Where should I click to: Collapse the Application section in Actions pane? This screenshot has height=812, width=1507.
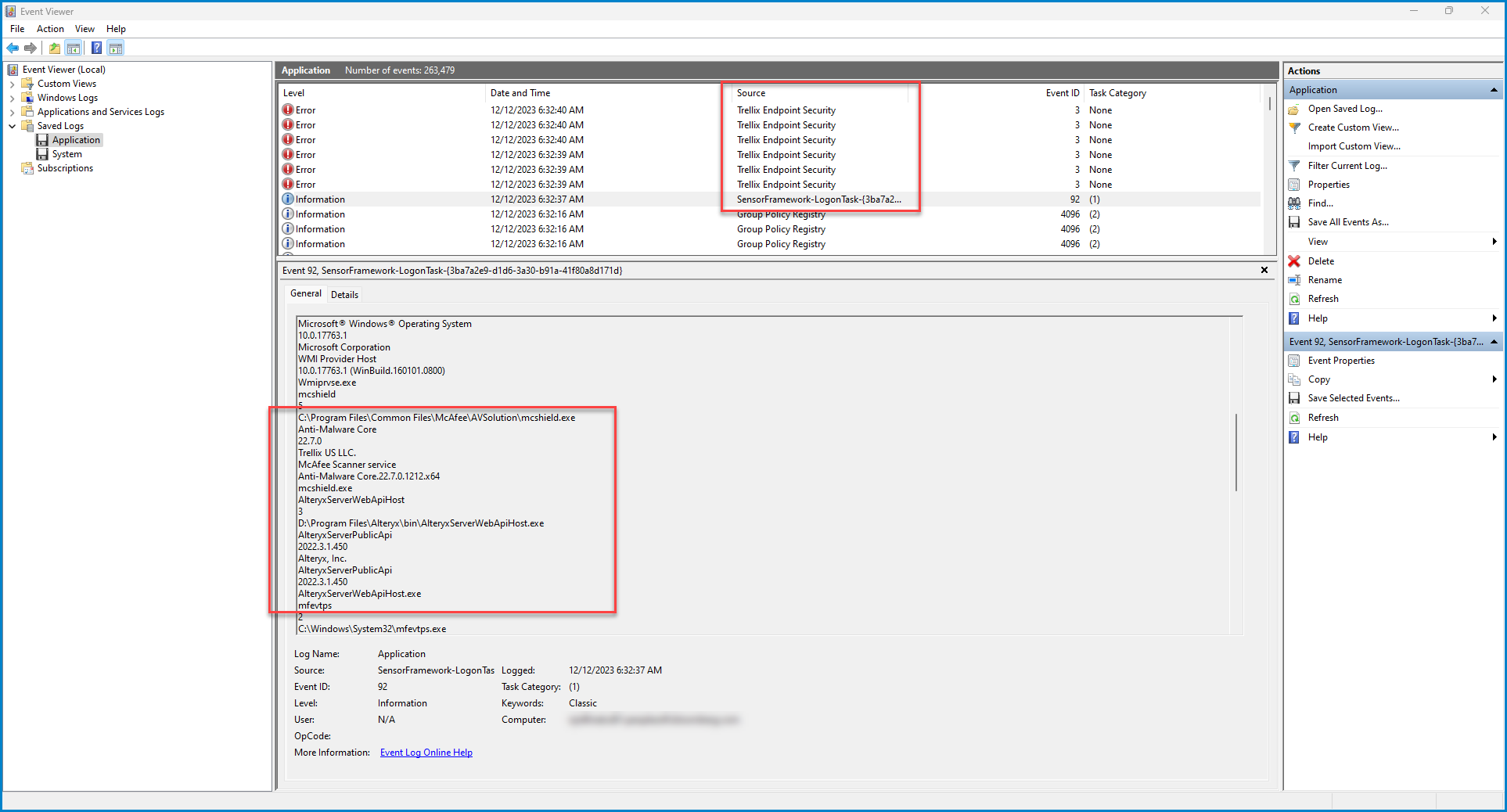[1494, 90]
